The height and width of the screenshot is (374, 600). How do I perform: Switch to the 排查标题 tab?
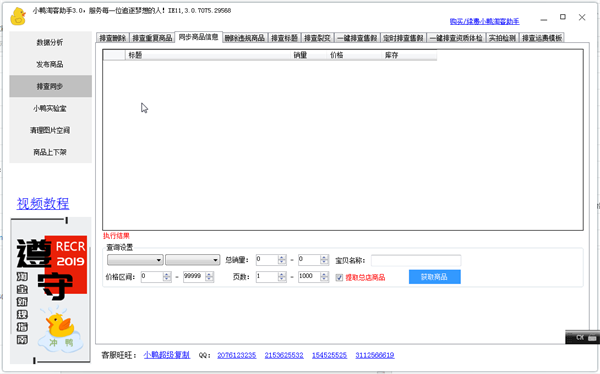pos(284,38)
